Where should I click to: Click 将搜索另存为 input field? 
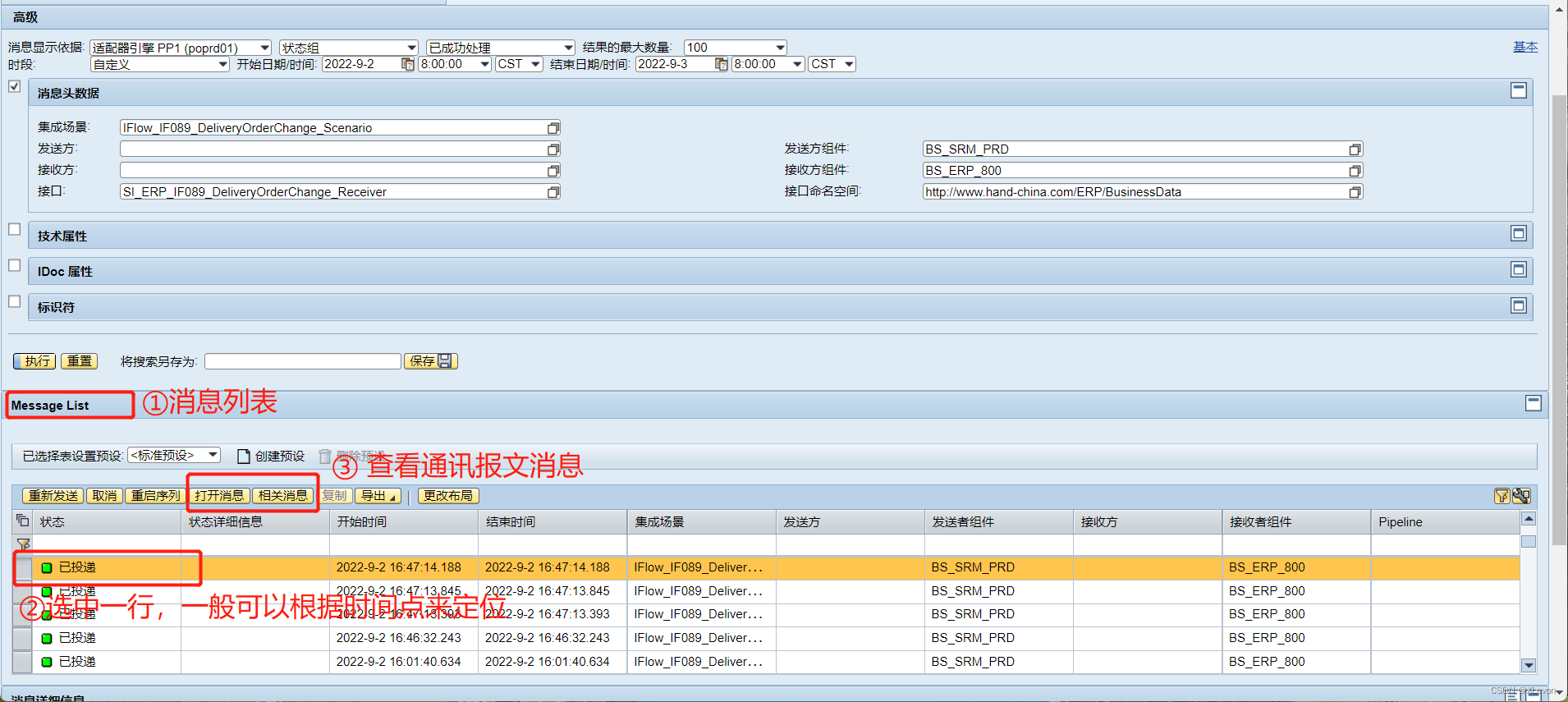coord(303,361)
